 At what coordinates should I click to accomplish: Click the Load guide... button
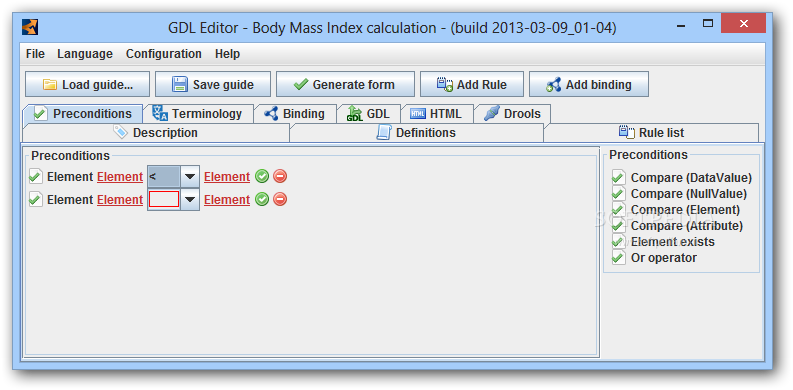[x=87, y=84]
